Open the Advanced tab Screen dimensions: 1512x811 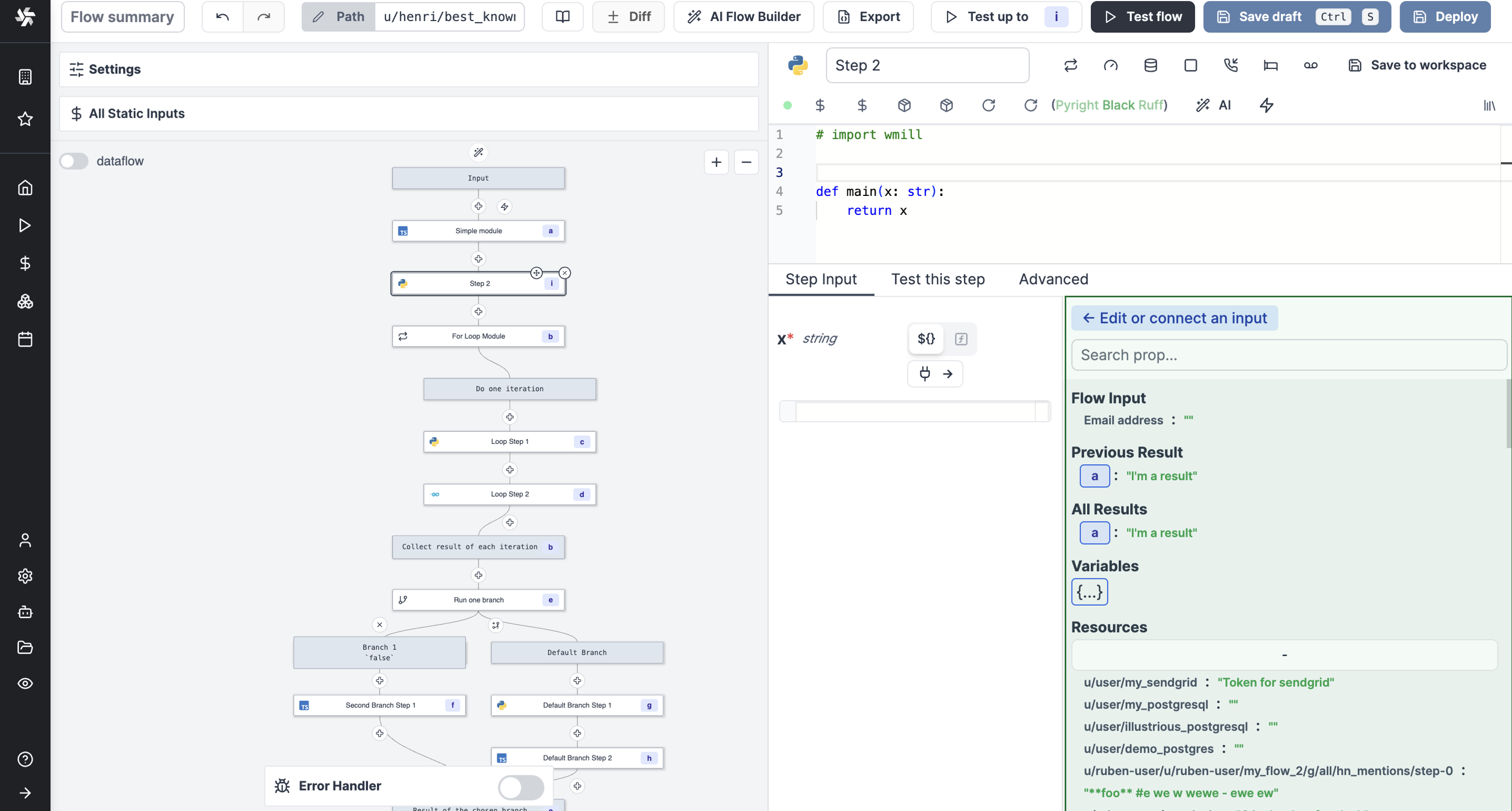click(x=1053, y=279)
